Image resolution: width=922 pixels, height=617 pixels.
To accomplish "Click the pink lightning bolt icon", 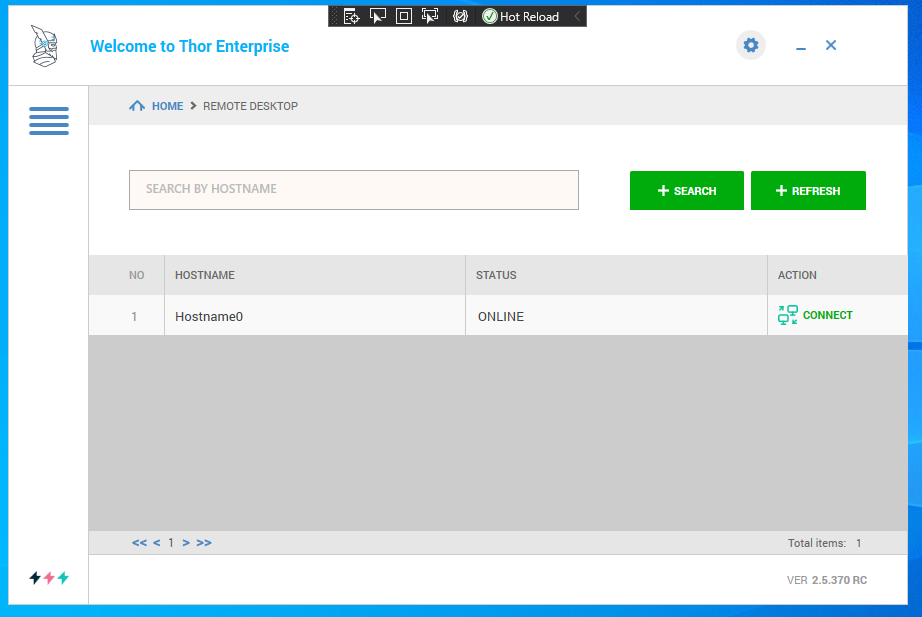I will point(48,578).
